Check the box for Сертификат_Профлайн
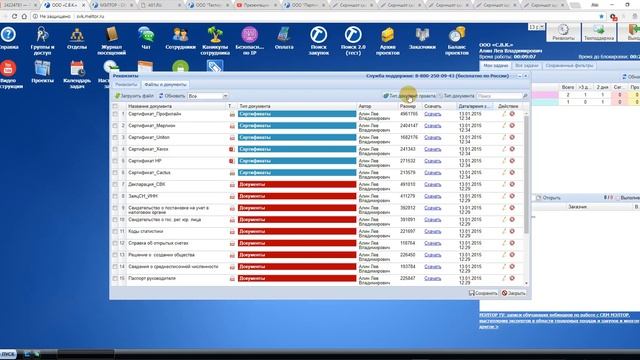Viewport: 640px width, 360px height. coord(115,114)
